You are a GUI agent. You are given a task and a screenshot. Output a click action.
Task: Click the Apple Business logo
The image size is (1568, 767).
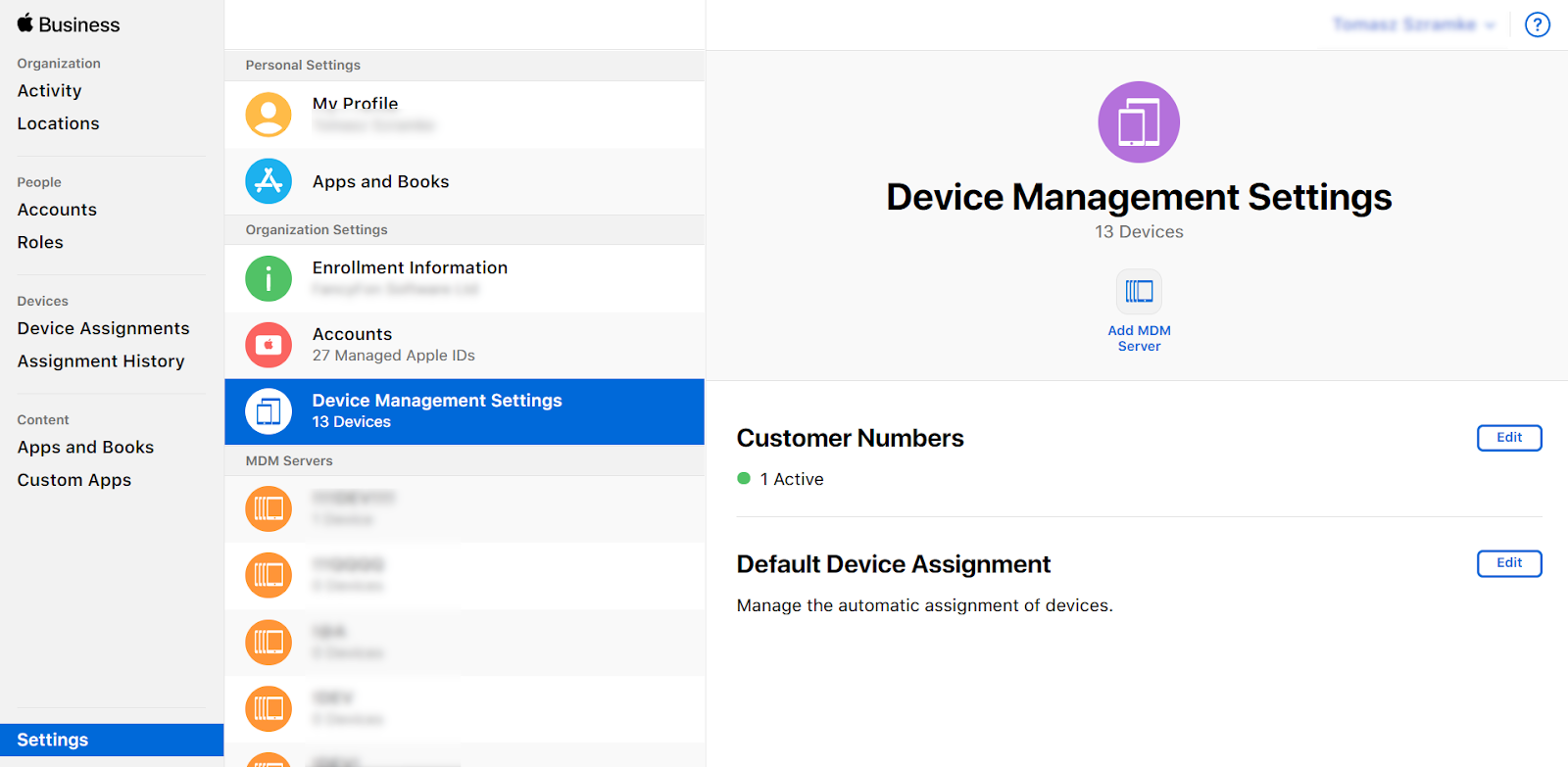pos(69,24)
